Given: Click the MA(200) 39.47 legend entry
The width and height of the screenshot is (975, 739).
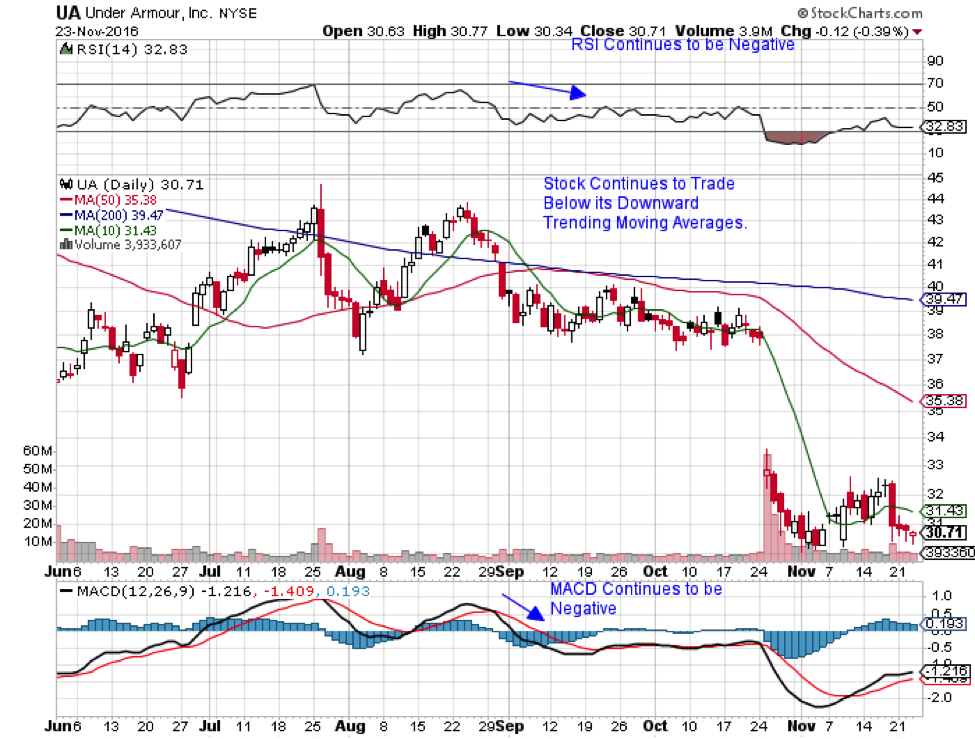Looking at the screenshot, I should click(113, 213).
